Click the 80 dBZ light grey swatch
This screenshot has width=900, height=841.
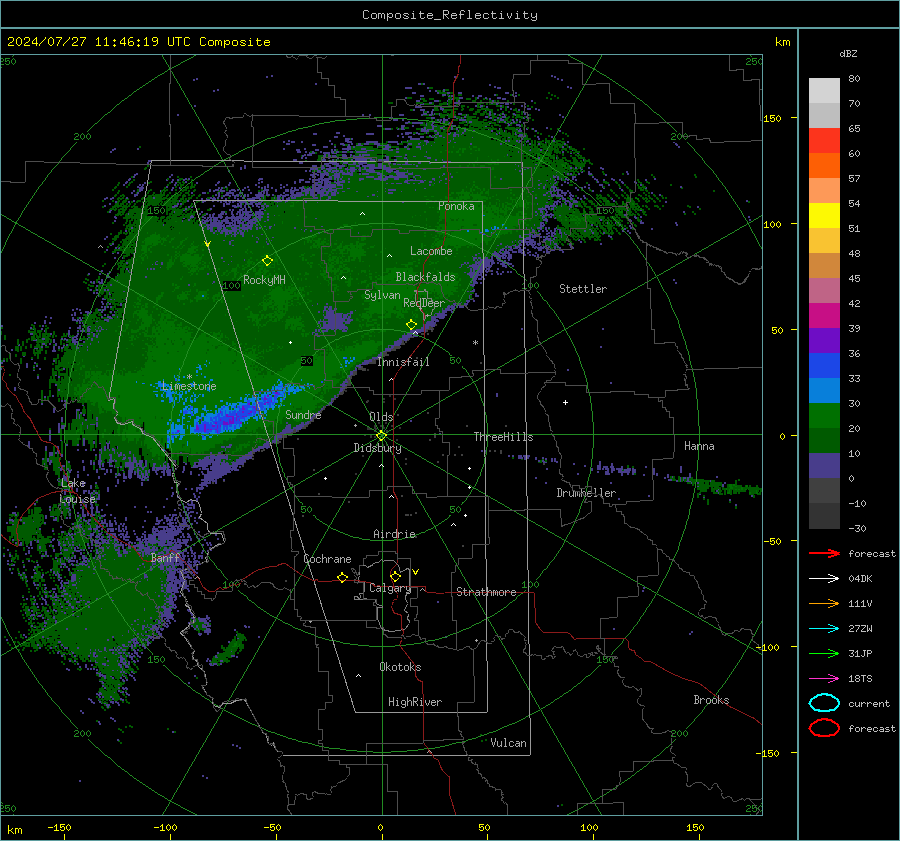click(824, 90)
